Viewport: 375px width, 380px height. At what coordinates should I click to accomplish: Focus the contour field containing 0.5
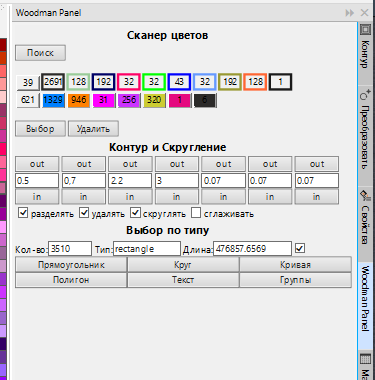[x=37, y=181]
